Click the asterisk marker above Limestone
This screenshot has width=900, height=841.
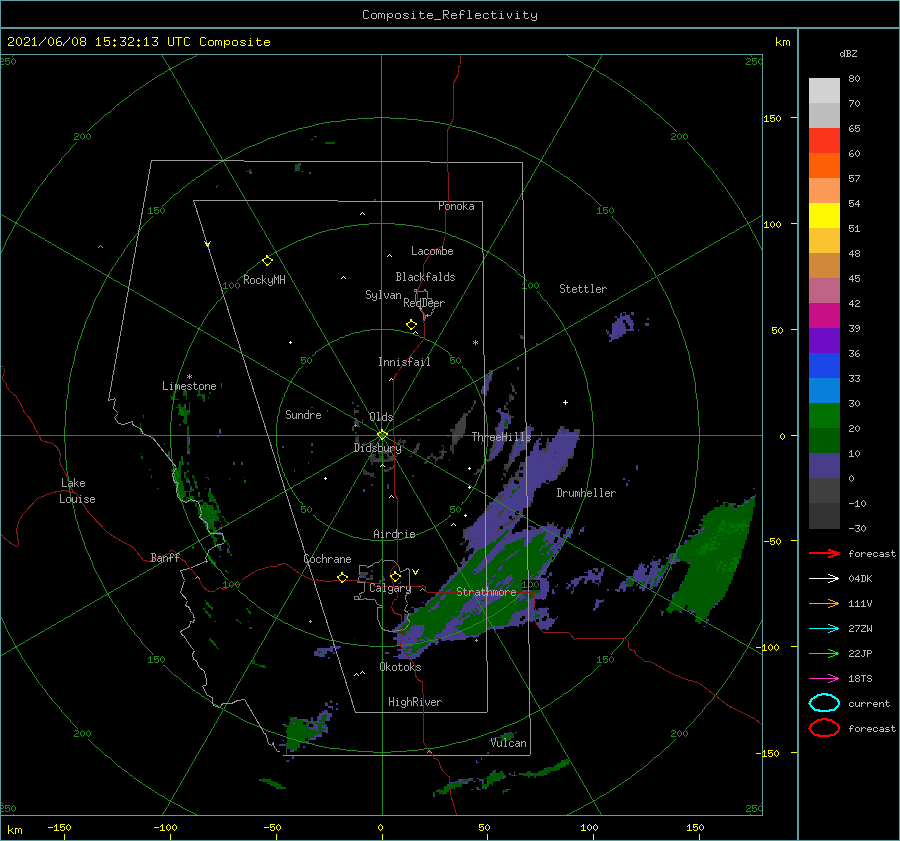189,377
